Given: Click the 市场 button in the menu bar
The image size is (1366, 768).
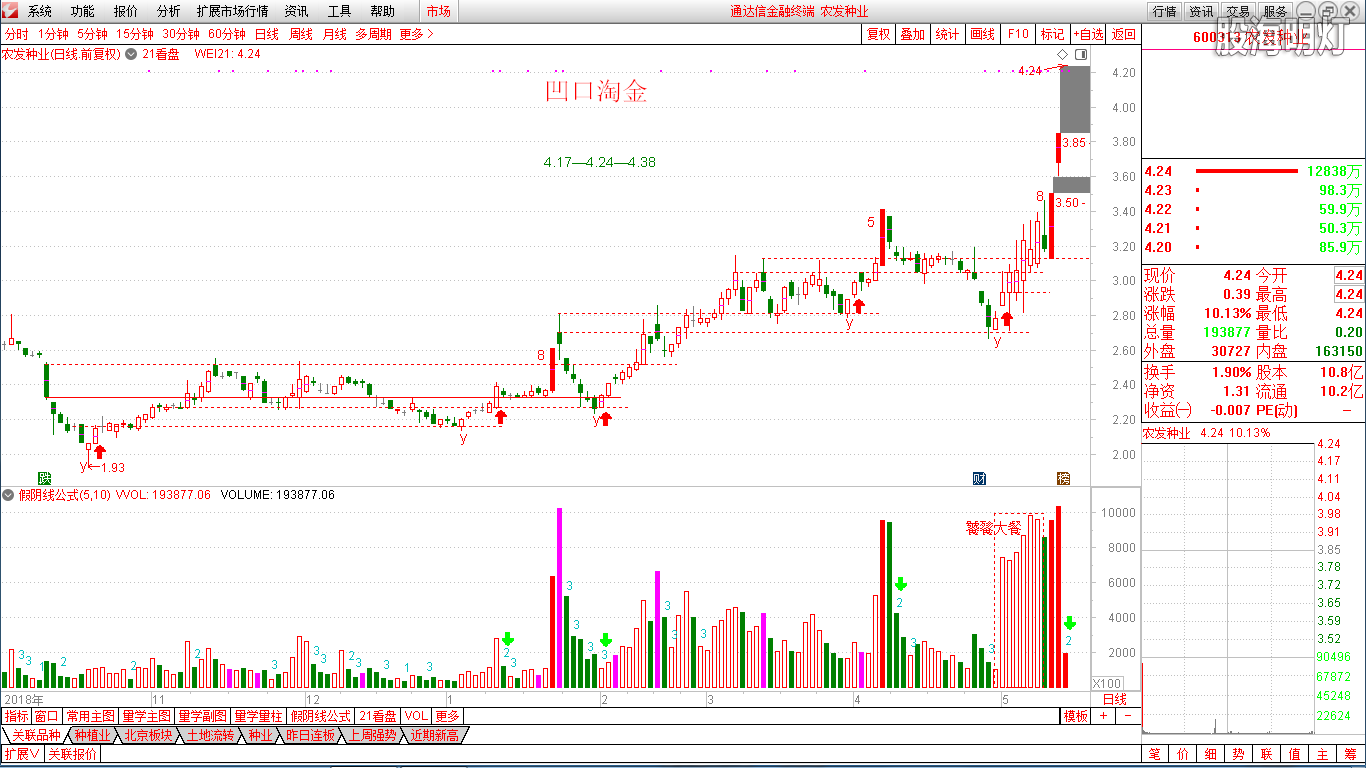Looking at the screenshot, I should click(438, 11).
